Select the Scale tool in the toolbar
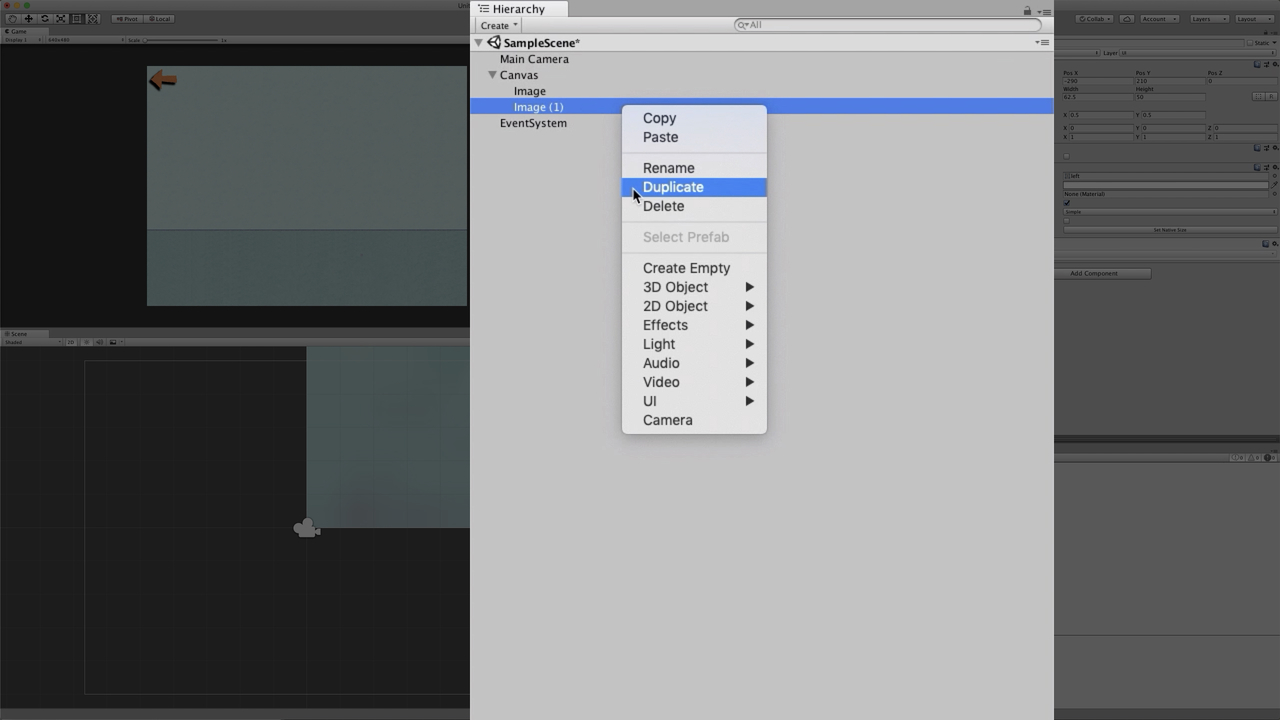The image size is (1280, 720). (60, 19)
